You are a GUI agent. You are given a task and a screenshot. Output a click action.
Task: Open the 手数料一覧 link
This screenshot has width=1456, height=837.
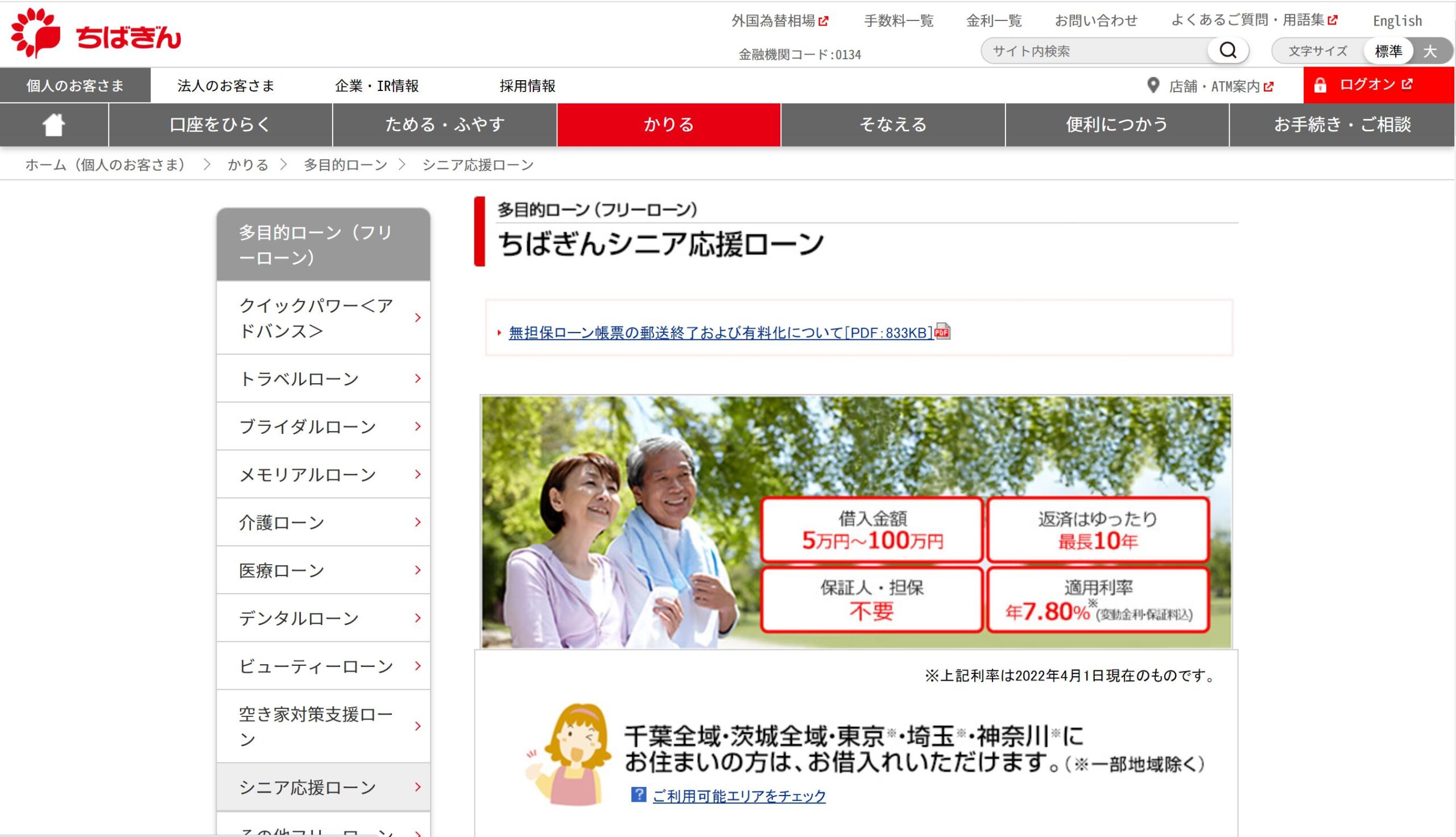point(899,21)
